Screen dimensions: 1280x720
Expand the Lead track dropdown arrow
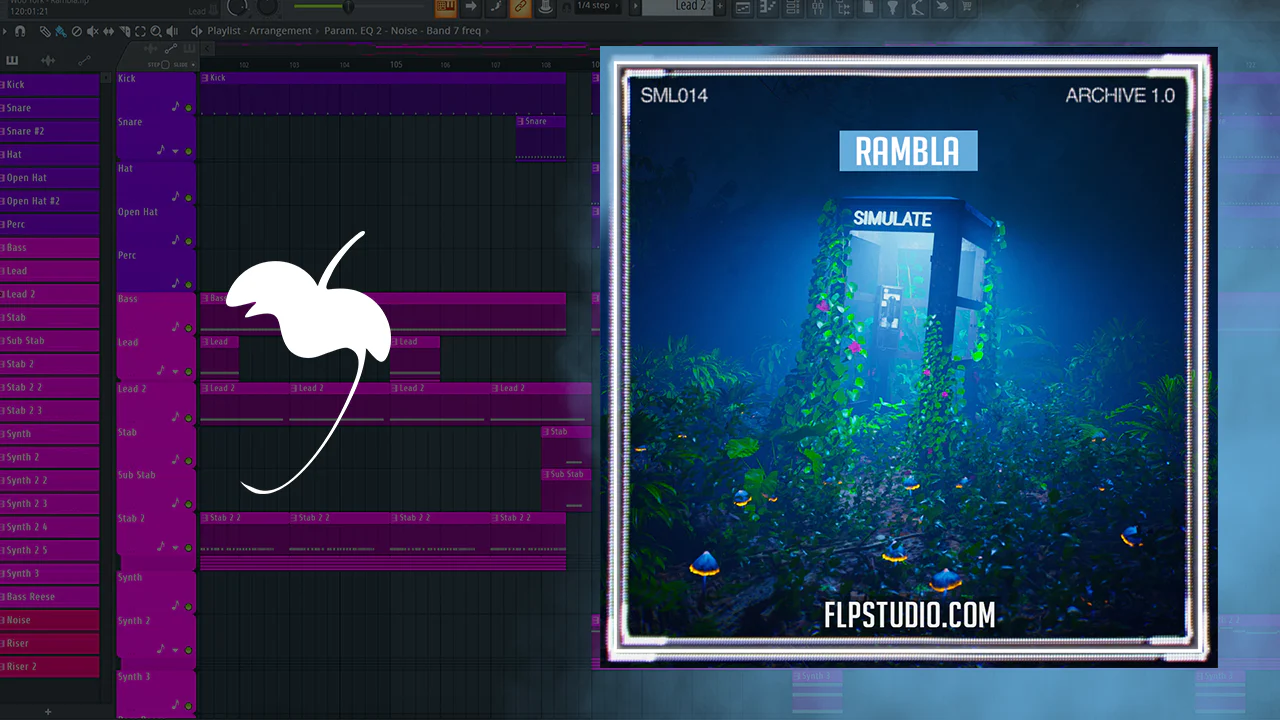(176, 372)
